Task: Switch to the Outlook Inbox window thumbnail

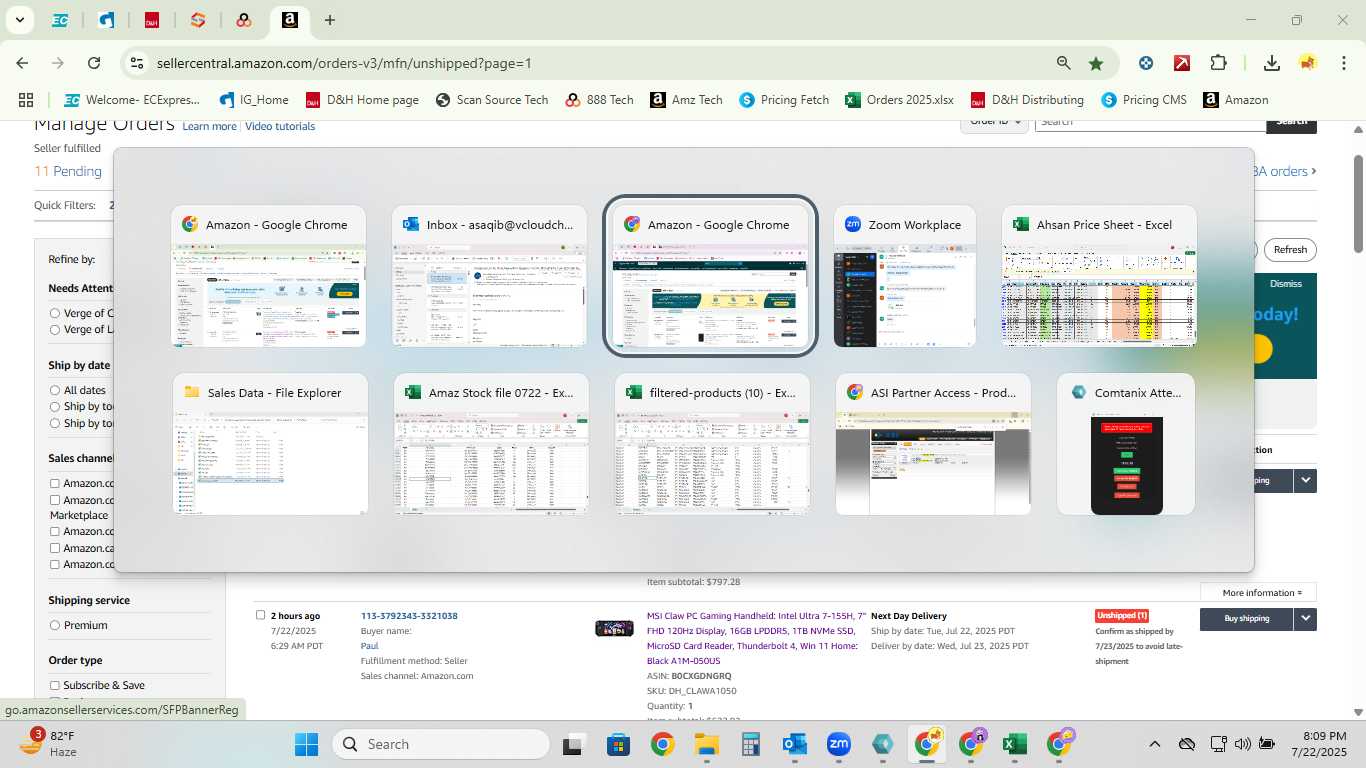Action: pos(489,276)
